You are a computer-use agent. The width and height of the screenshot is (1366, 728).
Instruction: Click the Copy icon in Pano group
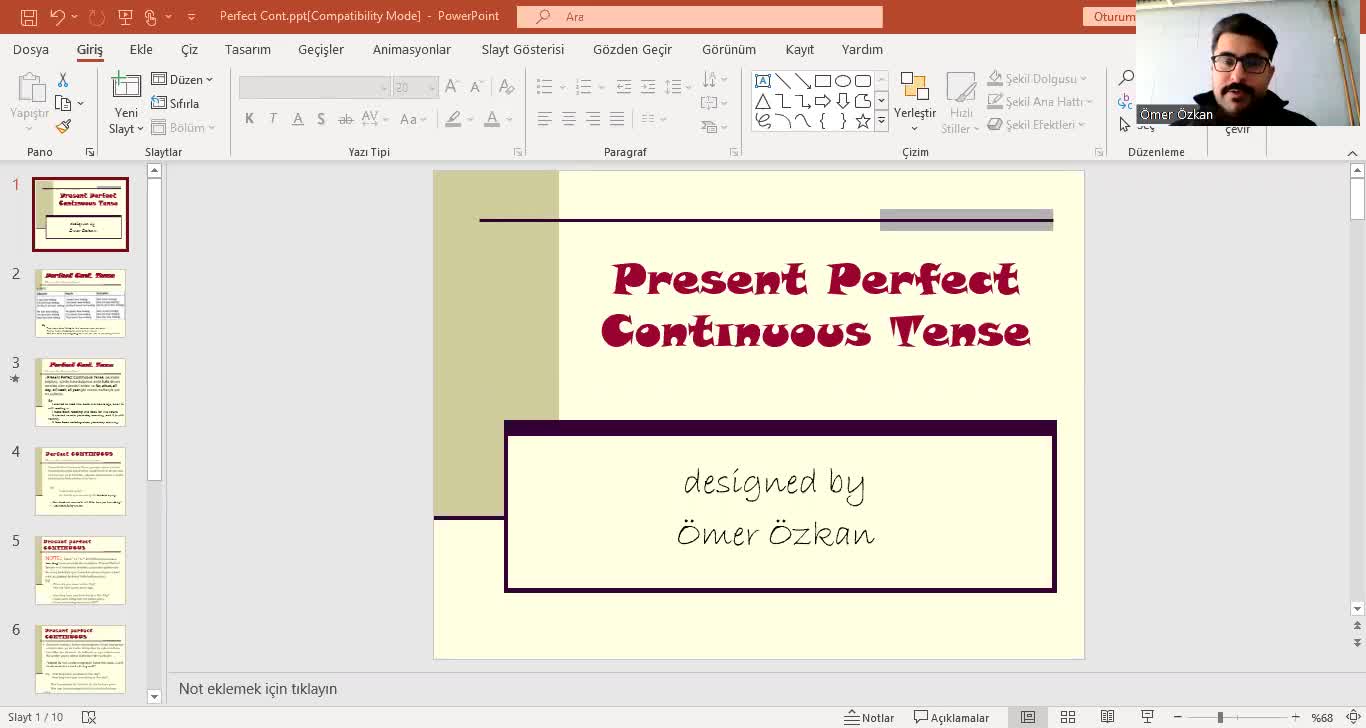coord(63,103)
